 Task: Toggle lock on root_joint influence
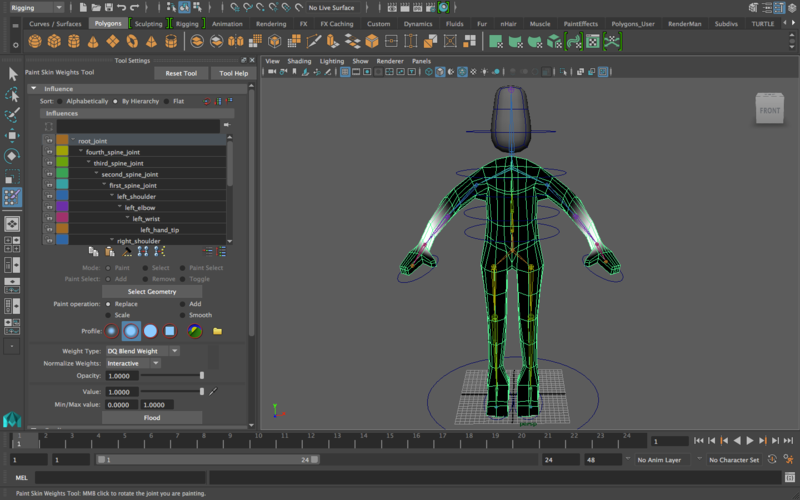pos(49,140)
